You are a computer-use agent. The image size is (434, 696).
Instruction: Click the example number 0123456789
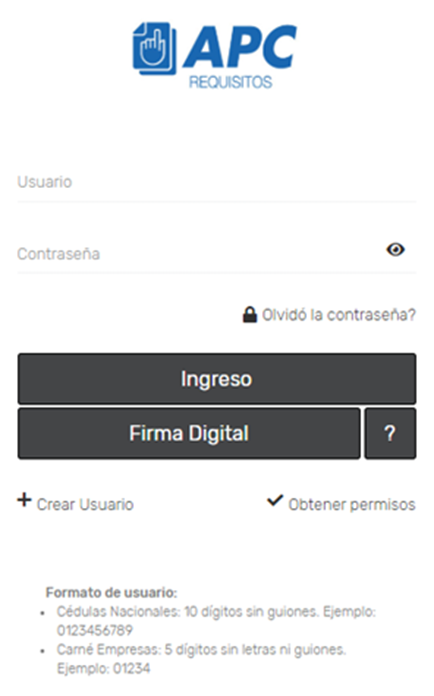point(95,630)
